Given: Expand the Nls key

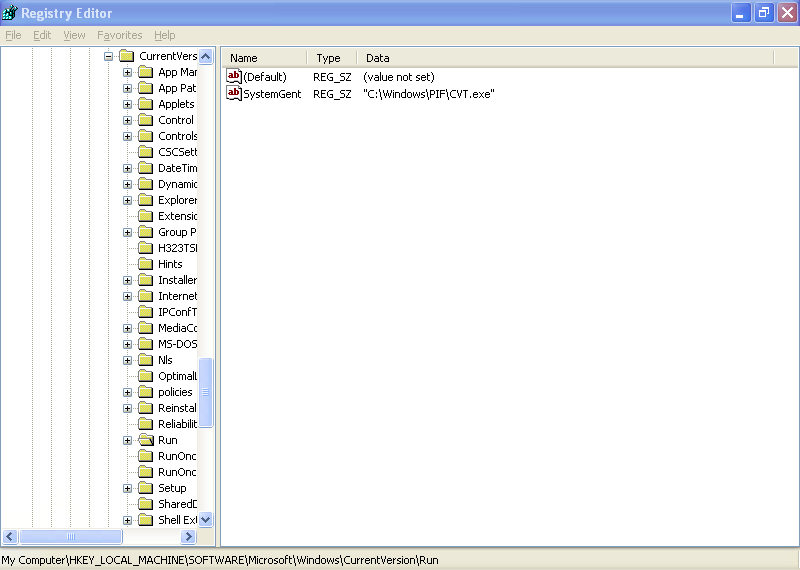Looking at the screenshot, I should pyautogui.click(x=128, y=360).
